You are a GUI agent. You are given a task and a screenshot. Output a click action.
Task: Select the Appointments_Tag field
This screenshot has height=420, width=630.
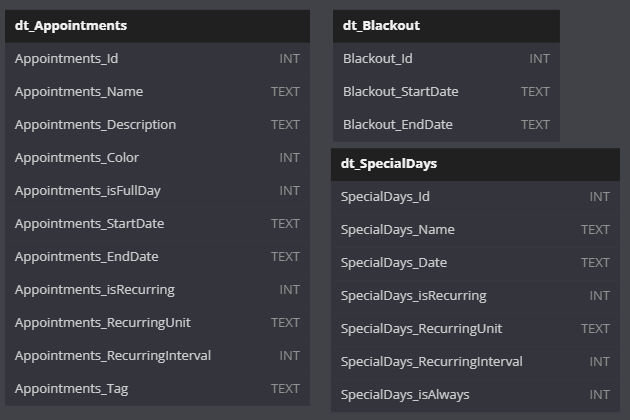coord(157,389)
